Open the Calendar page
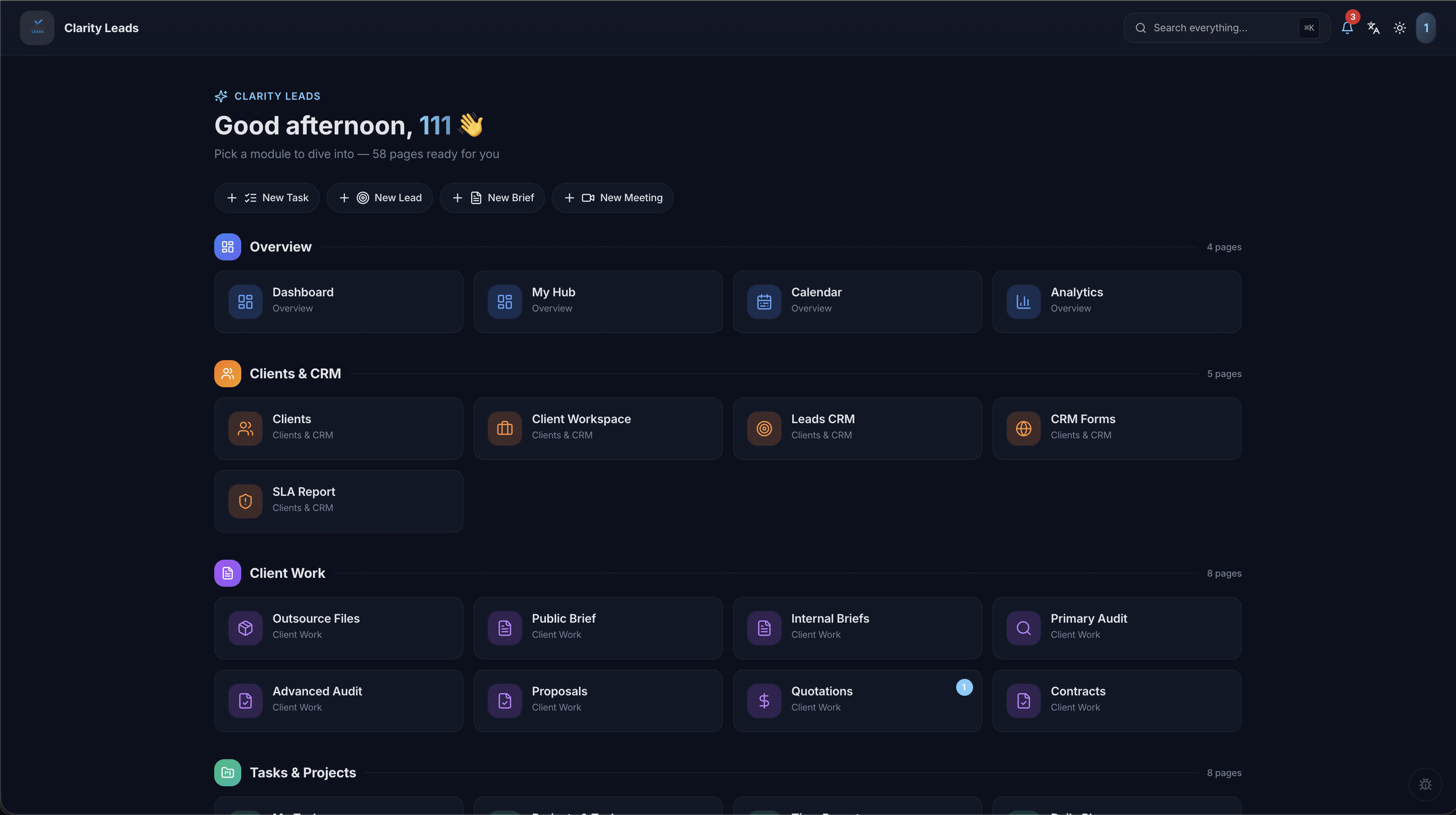Image resolution: width=1456 pixels, height=815 pixels. (x=857, y=301)
